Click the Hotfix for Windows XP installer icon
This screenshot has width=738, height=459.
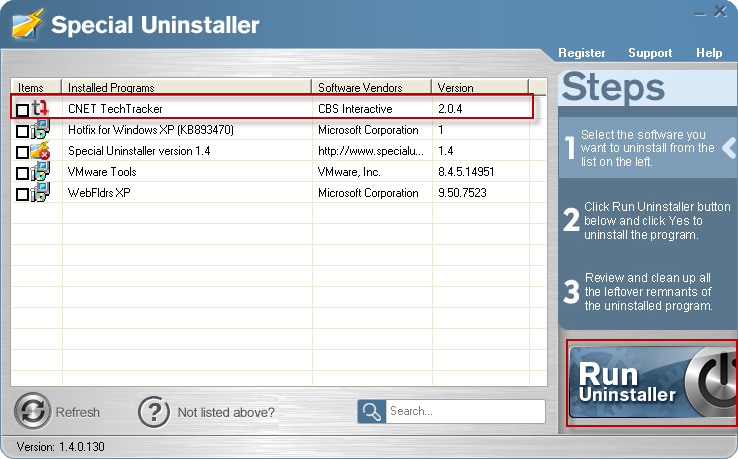point(40,129)
